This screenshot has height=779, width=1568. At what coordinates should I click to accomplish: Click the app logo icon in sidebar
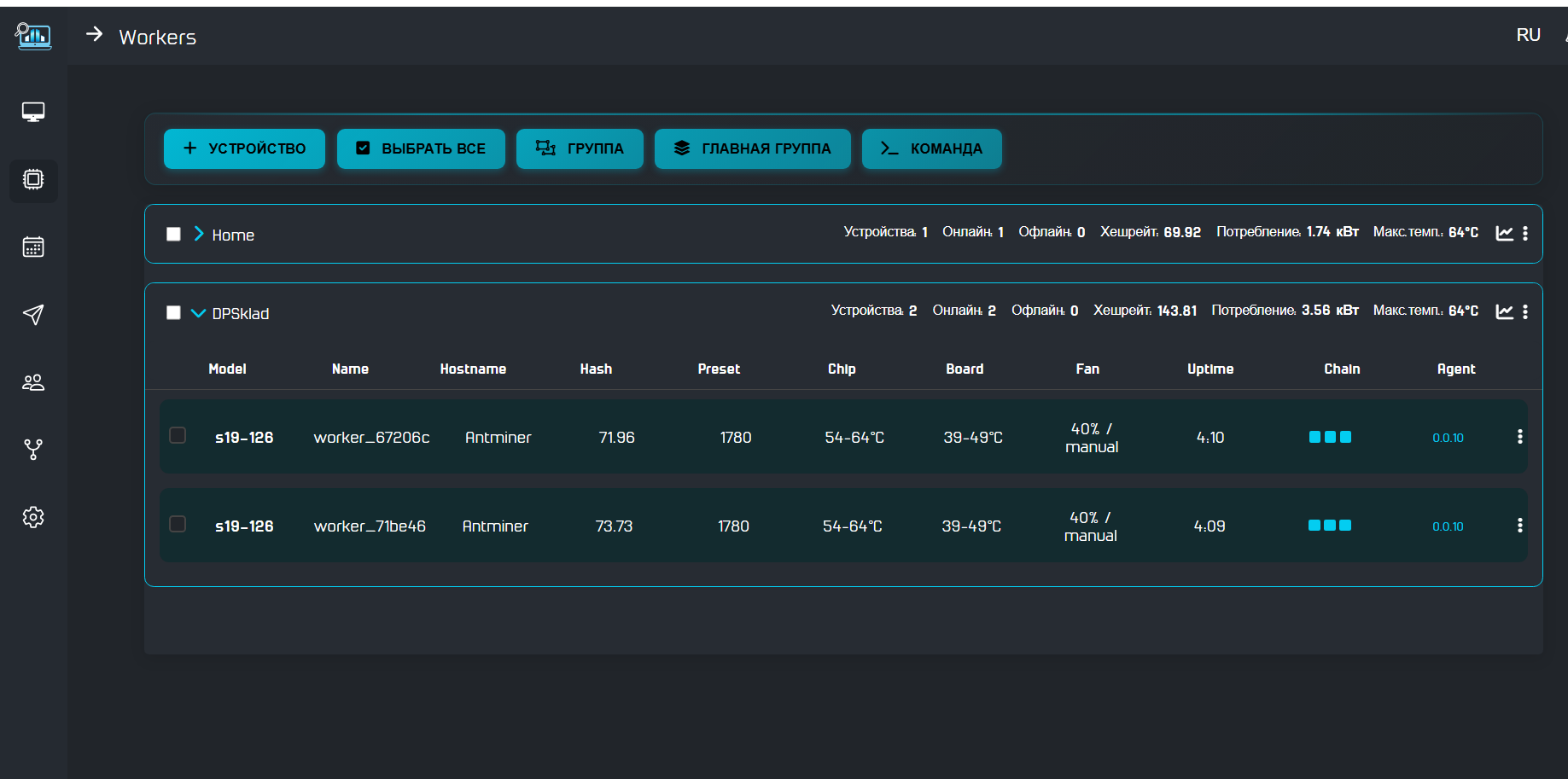tap(33, 36)
